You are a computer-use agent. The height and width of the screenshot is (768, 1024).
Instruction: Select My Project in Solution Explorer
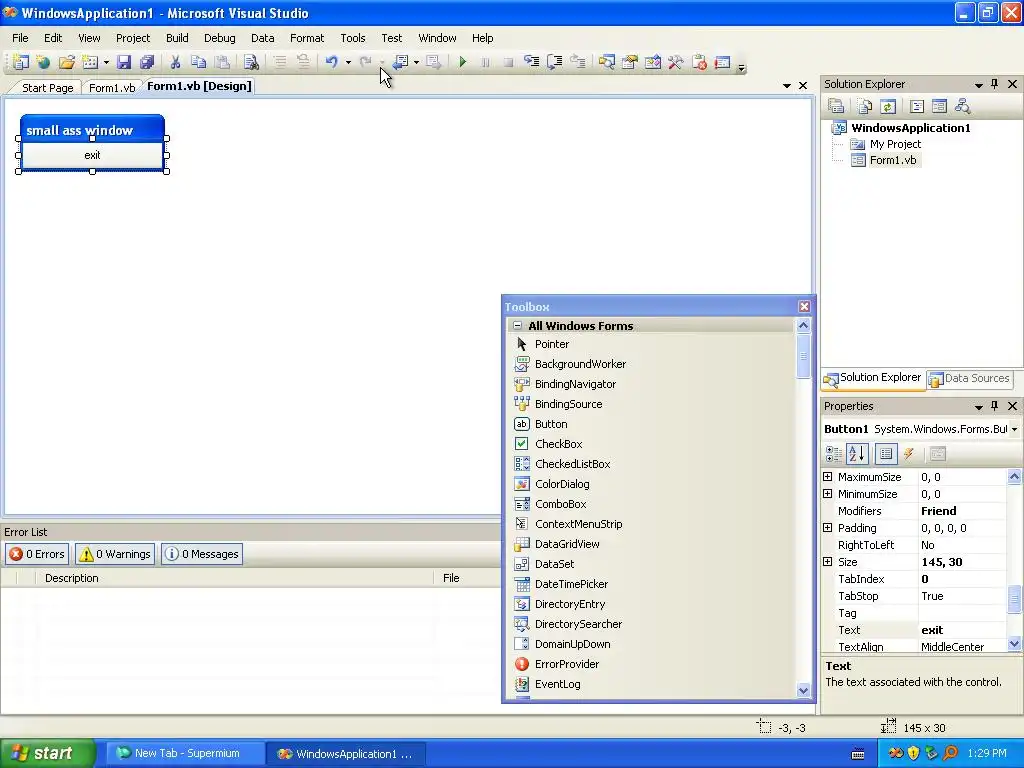pos(895,144)
